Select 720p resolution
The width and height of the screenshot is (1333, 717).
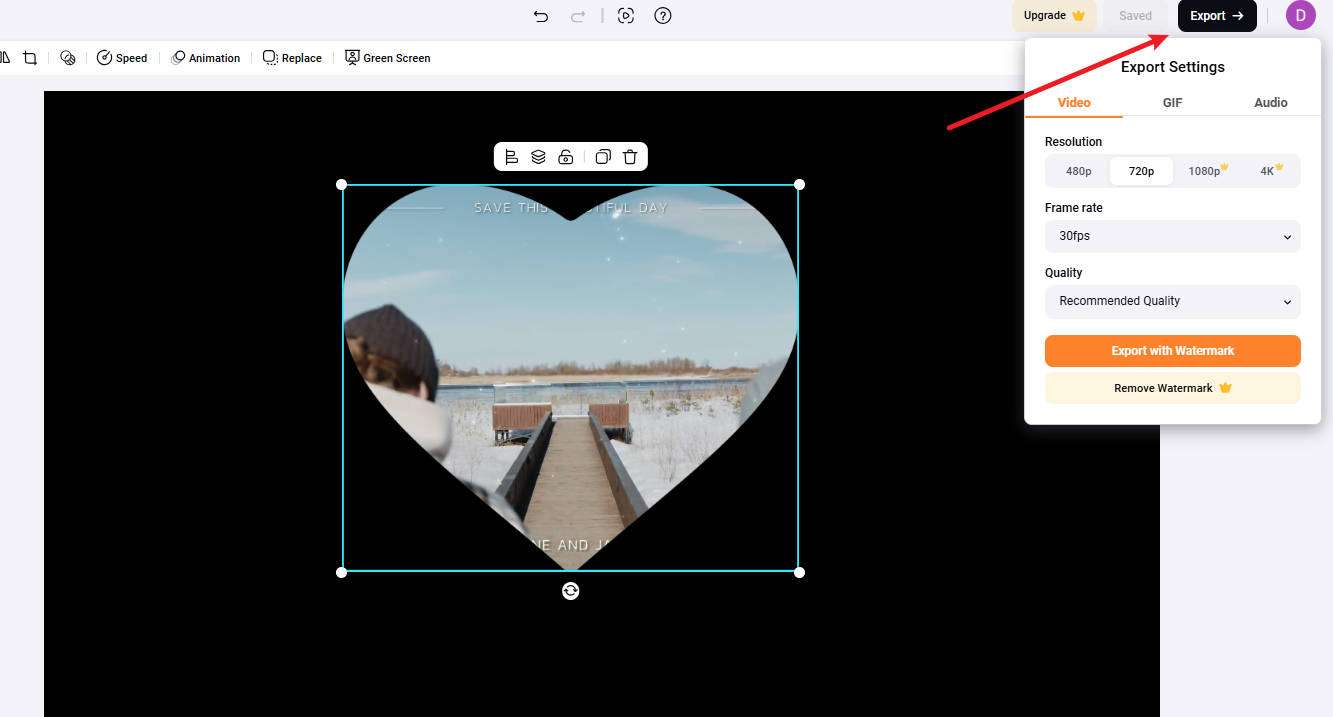point(1141,171)
